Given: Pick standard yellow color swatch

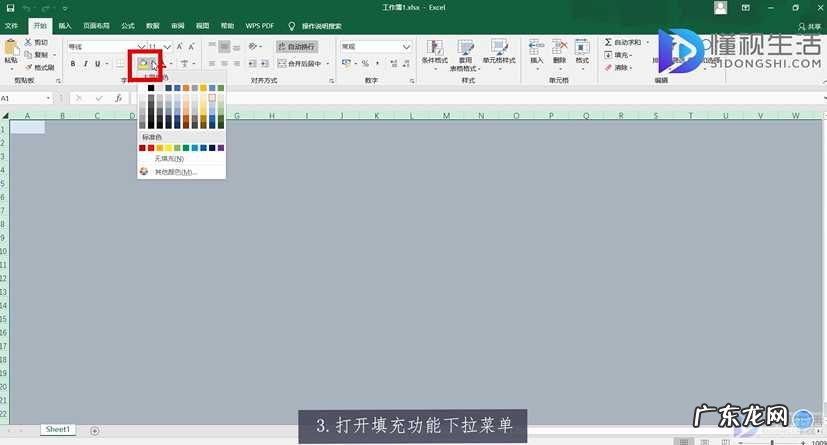Looking at the screenshot, I should pyautogui.click(x=168, y=148).
